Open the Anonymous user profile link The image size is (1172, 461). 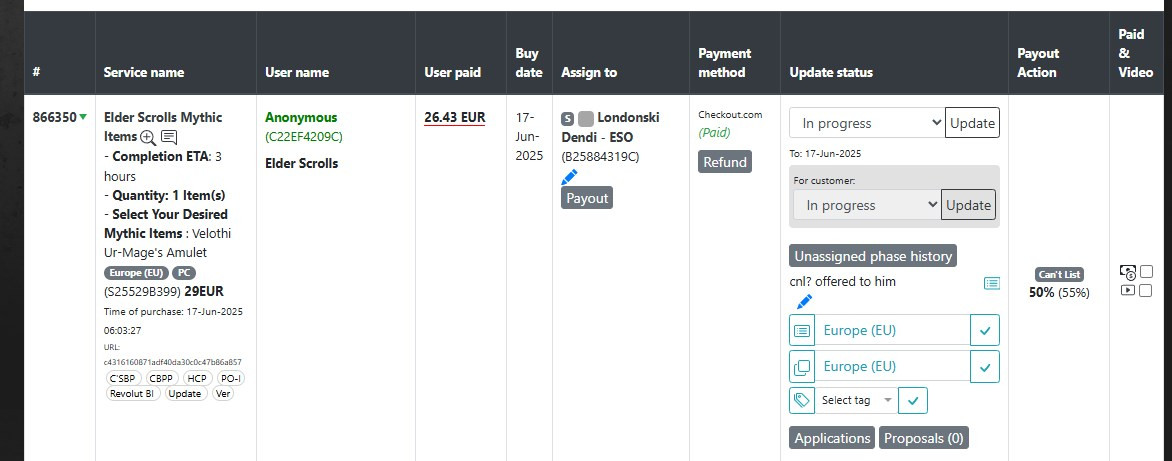click(x=301, y=117)
